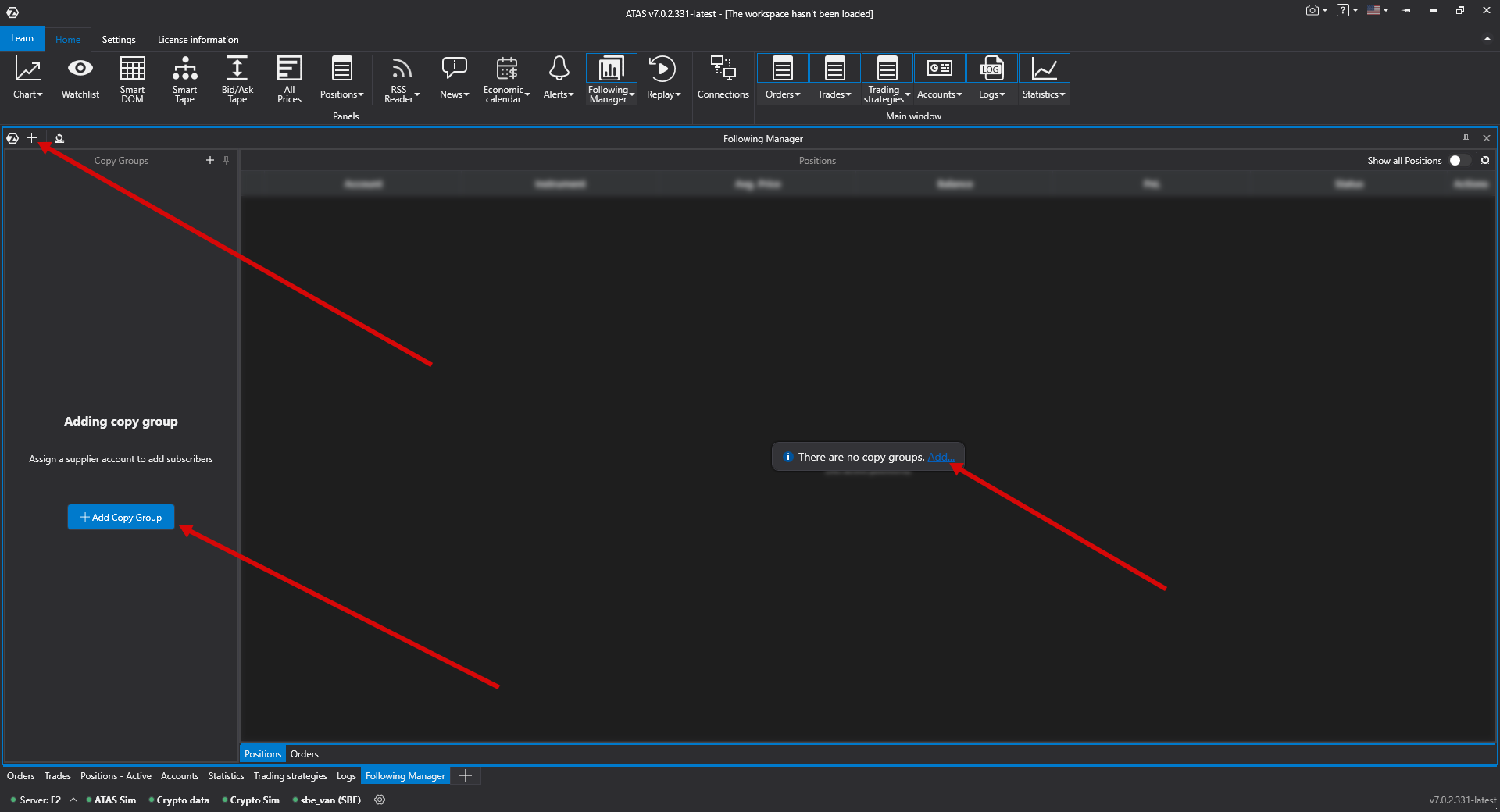Viewport: 1500px width, 812px height.
Task: Click the plus icon beside Copy Groups header
Action: (210, 160)
